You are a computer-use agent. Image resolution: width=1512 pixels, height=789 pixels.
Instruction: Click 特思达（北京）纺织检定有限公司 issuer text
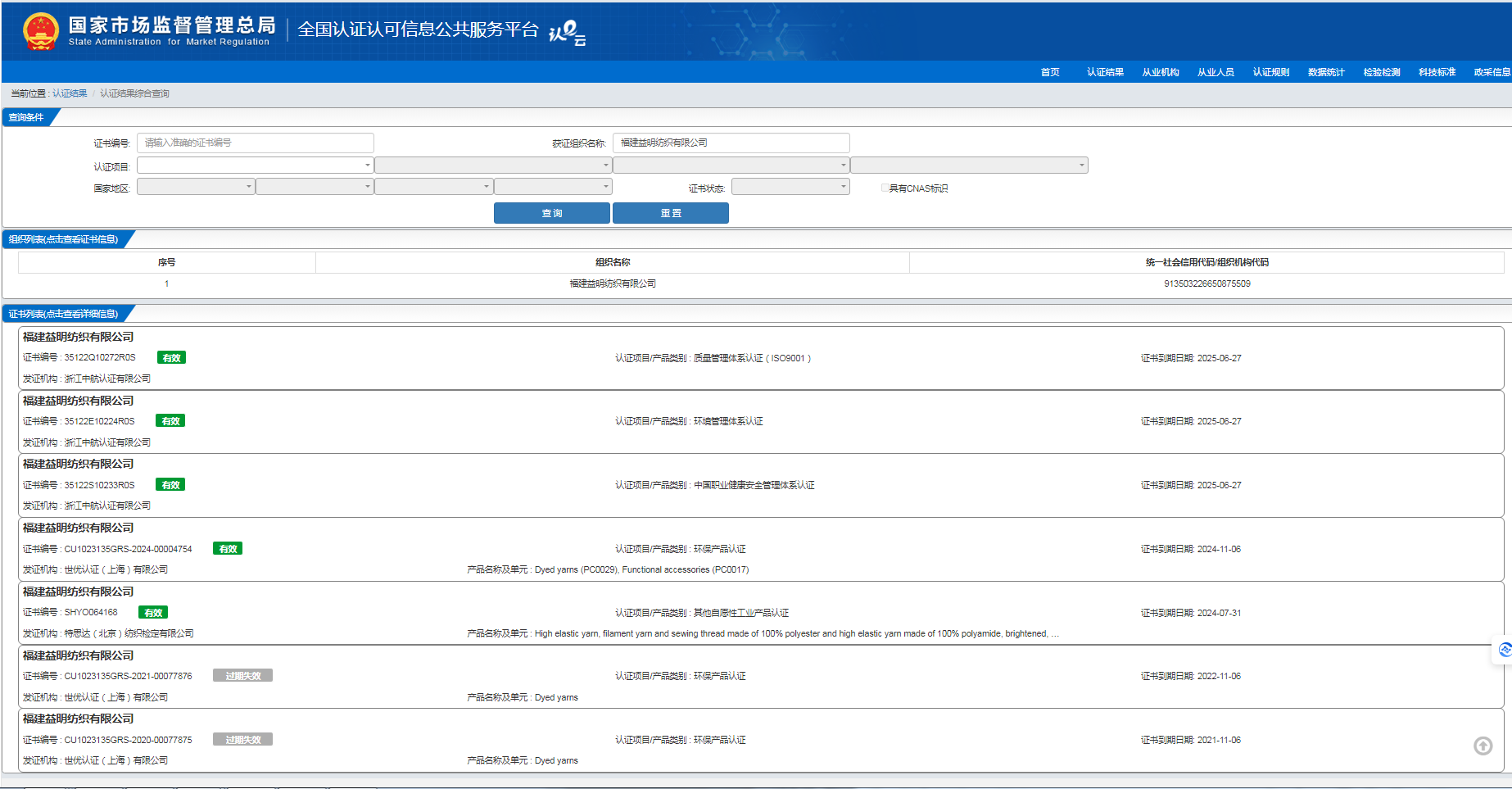point(129,633)
